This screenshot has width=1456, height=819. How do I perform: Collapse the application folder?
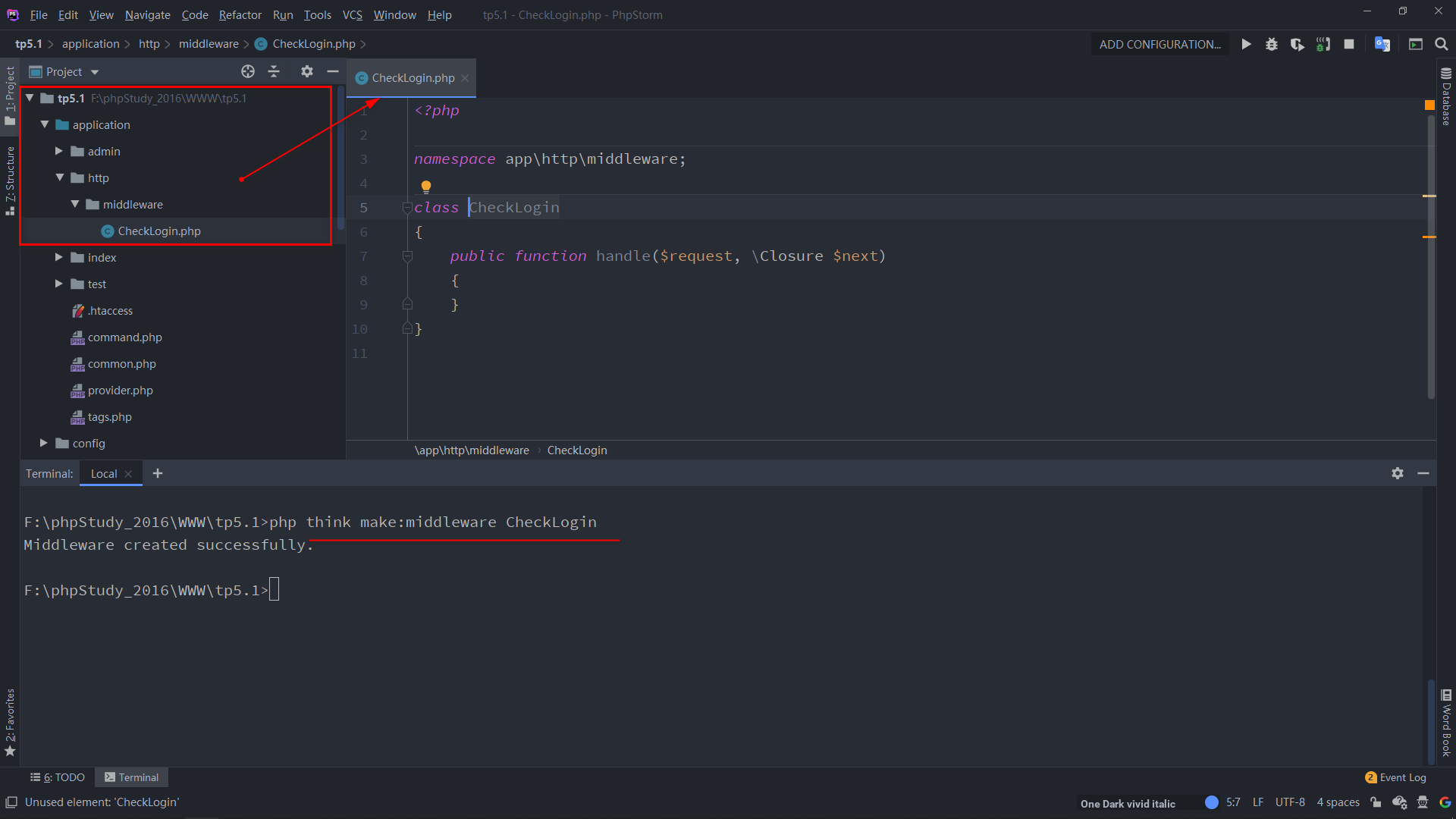pos(45,124)
